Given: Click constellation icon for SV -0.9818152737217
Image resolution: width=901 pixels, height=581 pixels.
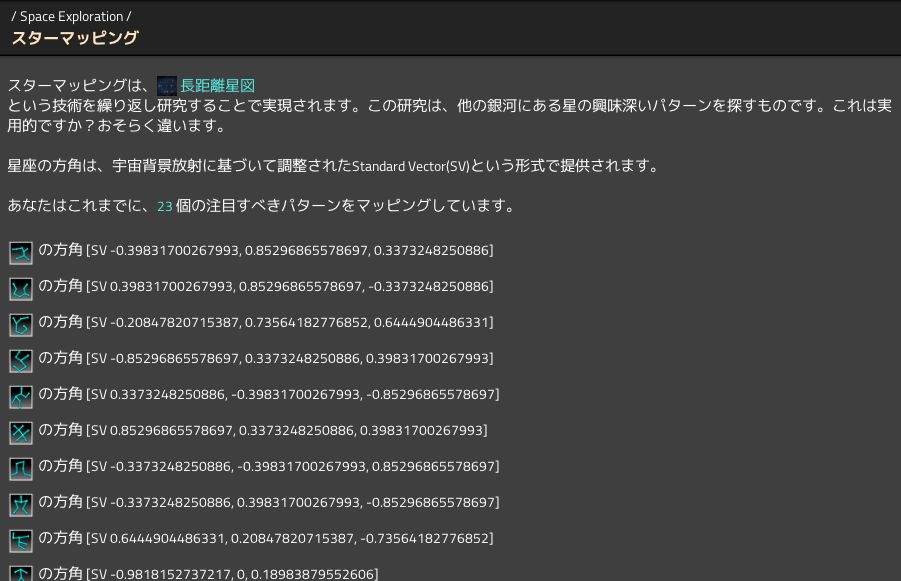Looking at the screenshot, I should 21,573.
